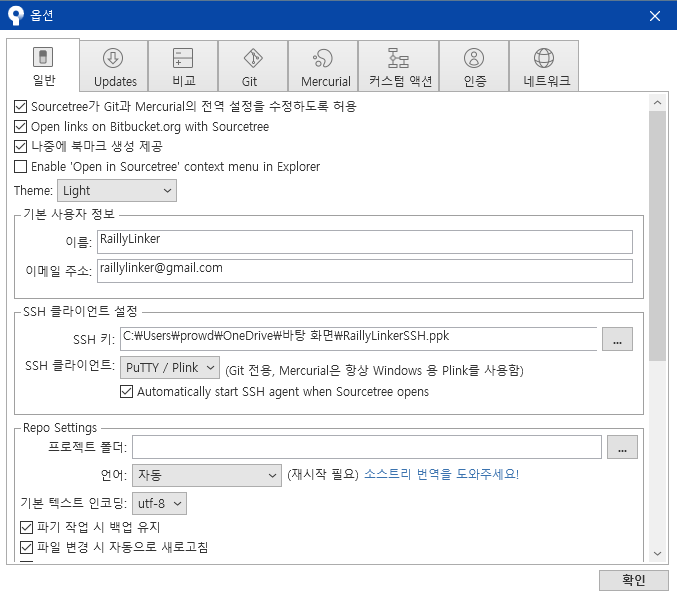Open the 일반 tab

(x=43, y=66)
